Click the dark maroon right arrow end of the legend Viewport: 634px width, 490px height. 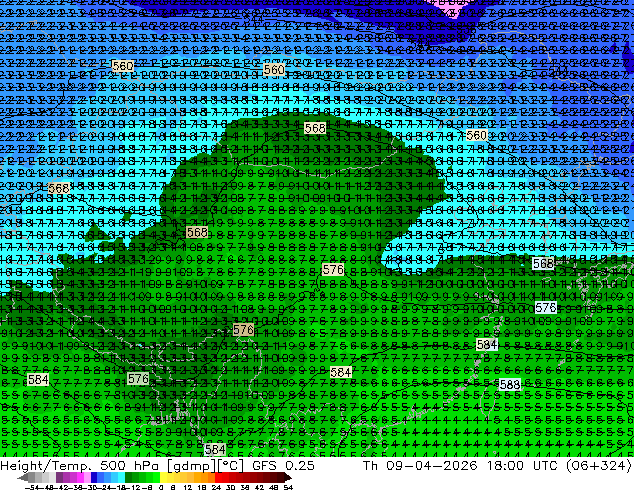click(x=288, y=477)
